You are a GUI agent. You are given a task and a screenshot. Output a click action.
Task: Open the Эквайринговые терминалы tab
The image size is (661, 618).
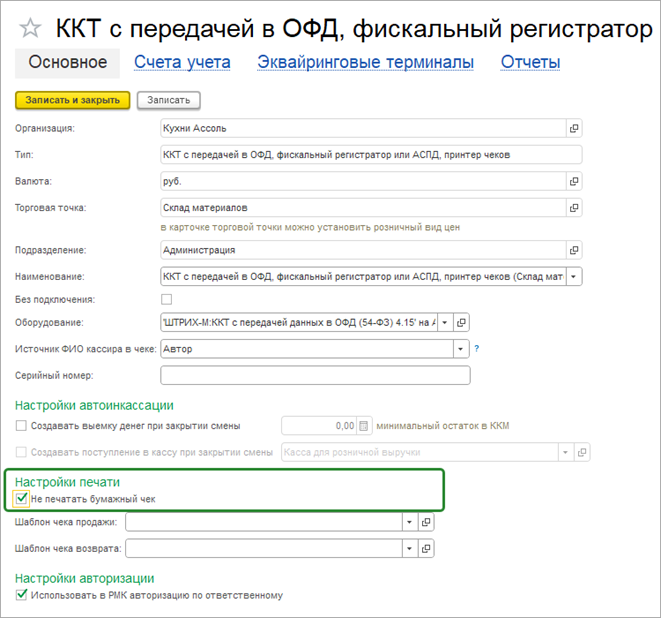click(x=365, y=62)
